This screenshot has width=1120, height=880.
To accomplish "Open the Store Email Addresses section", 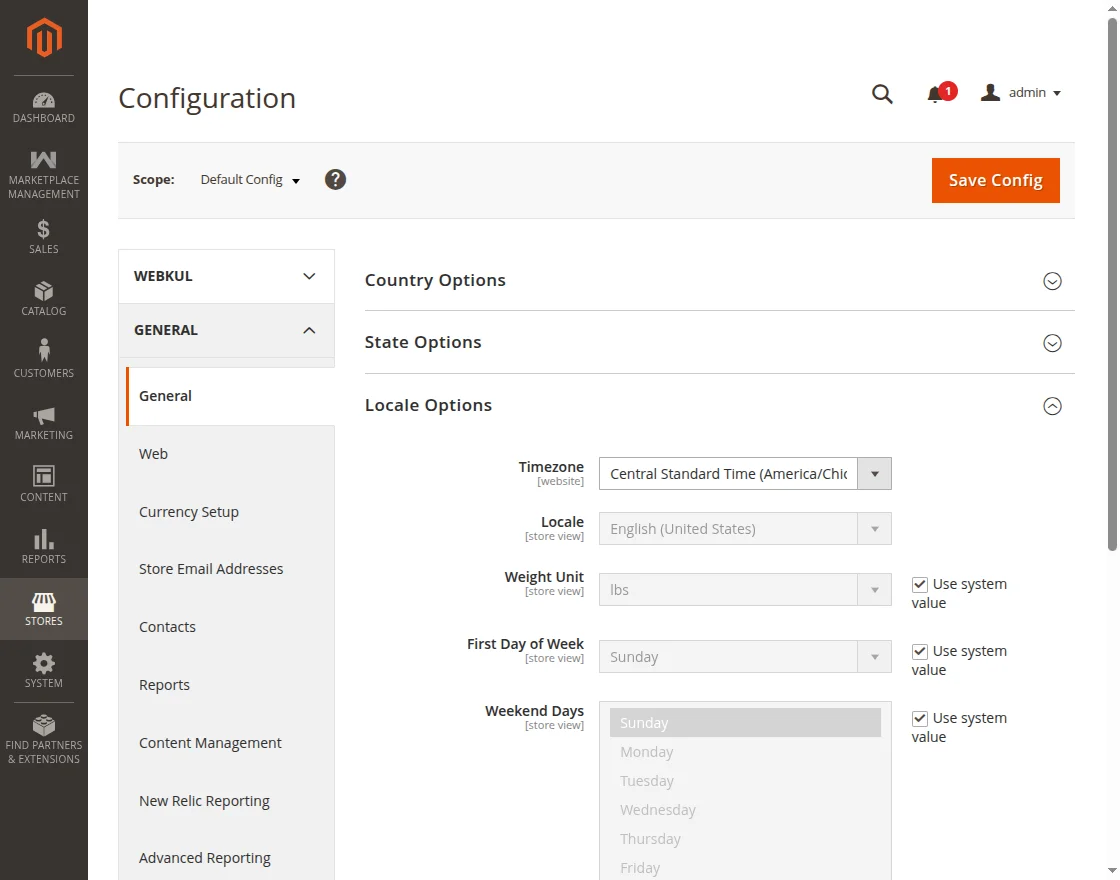I will 211,569.
